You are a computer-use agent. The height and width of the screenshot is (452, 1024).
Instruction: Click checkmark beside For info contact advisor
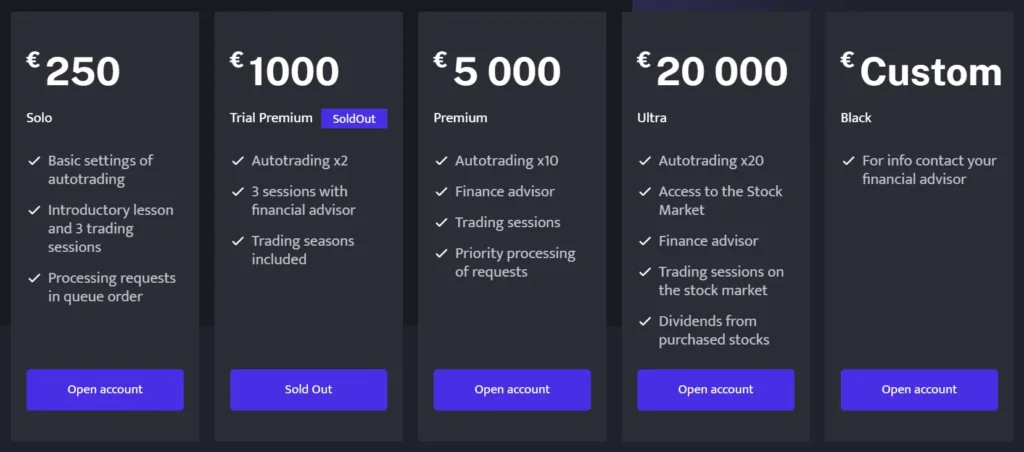[848, 161]
